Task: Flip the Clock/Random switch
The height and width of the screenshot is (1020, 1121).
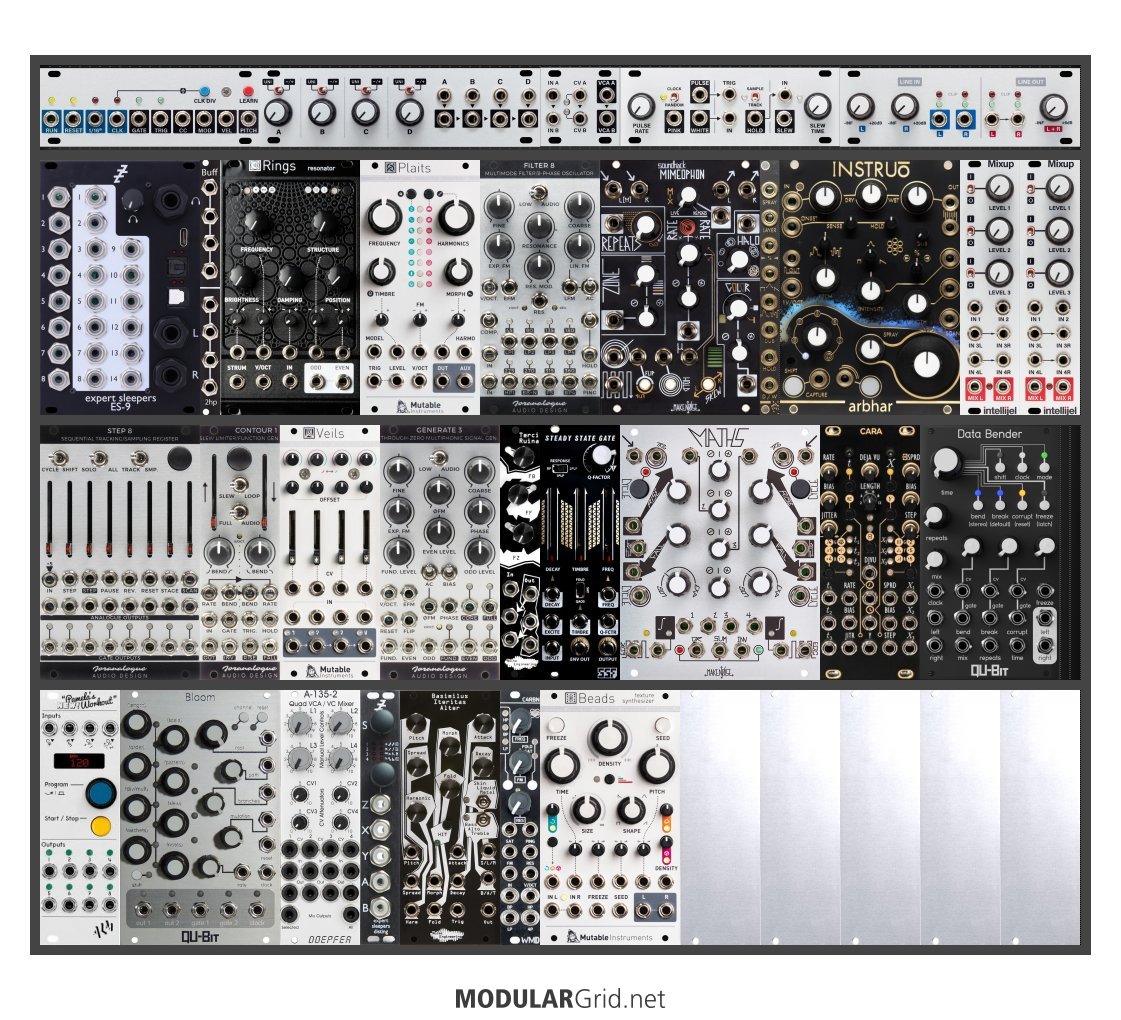Action: tap(674, 96)
